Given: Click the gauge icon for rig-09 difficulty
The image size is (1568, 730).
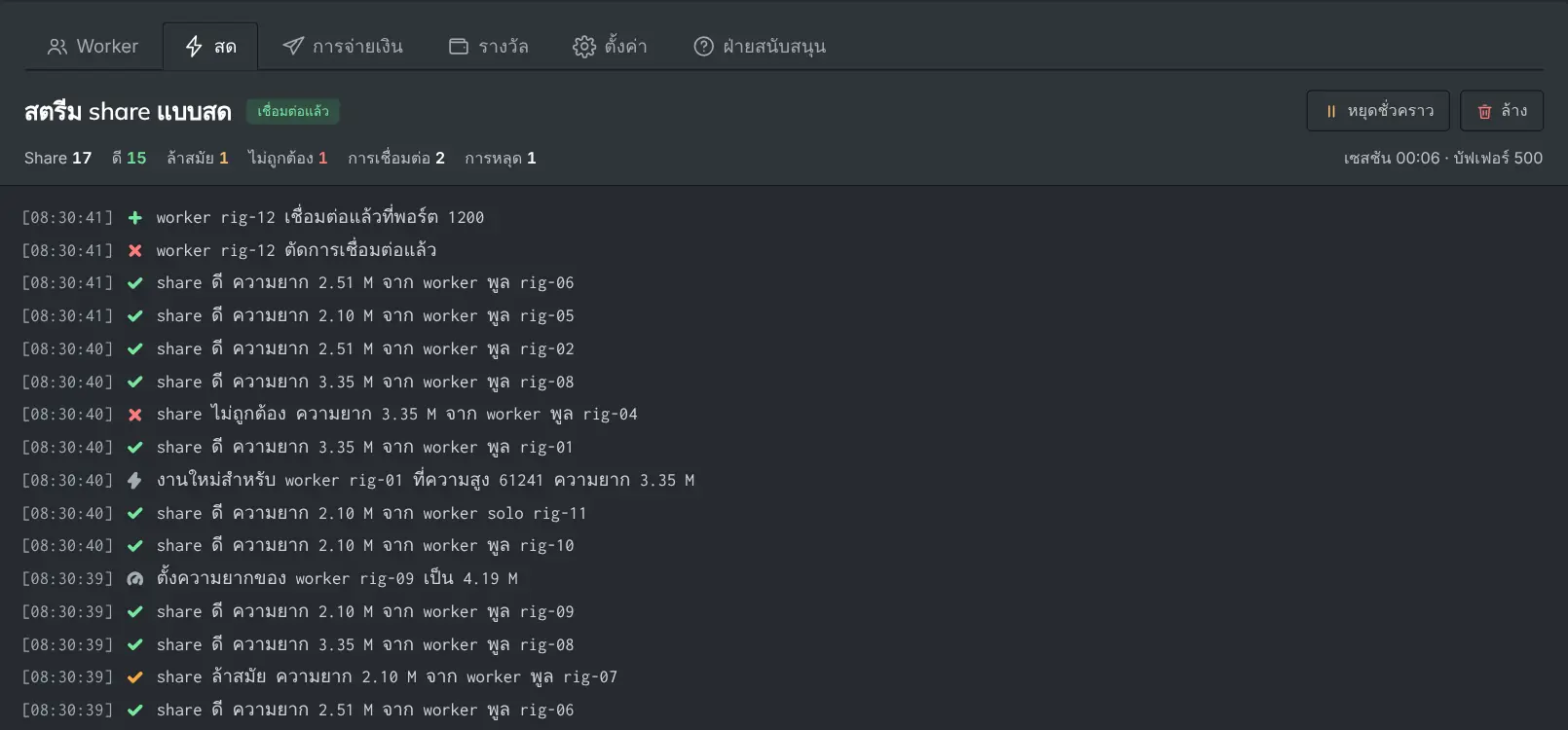Looking at the screenshot, I should [135, 579].
